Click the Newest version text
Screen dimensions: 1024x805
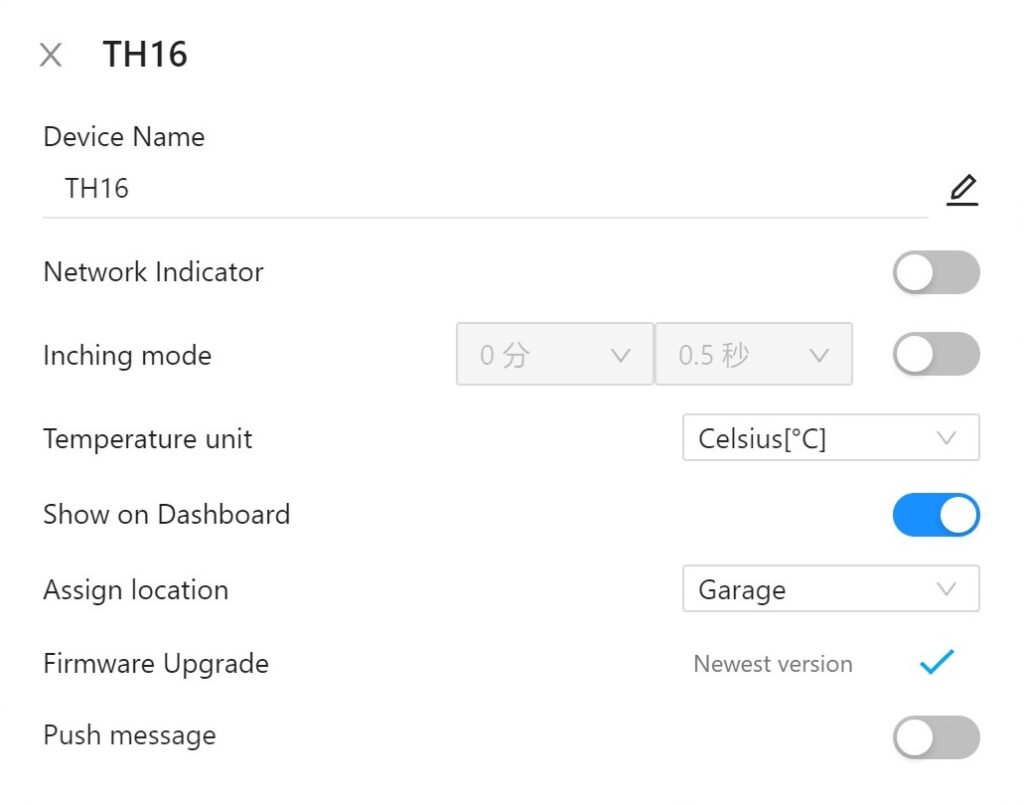[773, 664]
